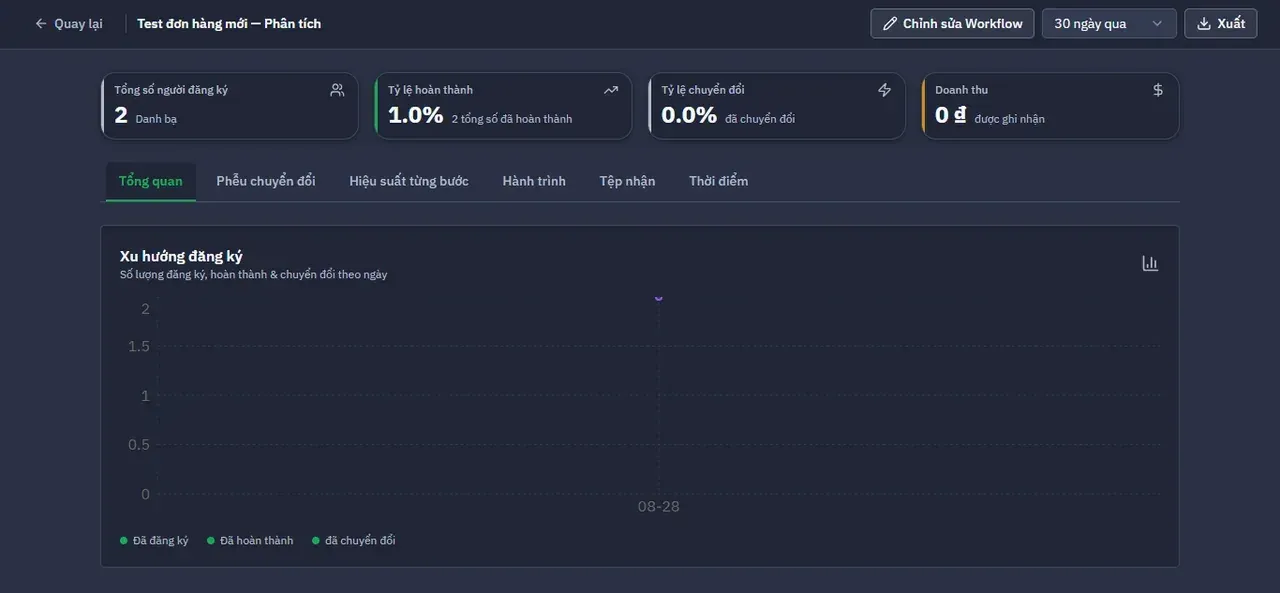This screenshot has height=593, width=1280.
Task: Go back using Quay lại
Action: click(x=68, y=23)
